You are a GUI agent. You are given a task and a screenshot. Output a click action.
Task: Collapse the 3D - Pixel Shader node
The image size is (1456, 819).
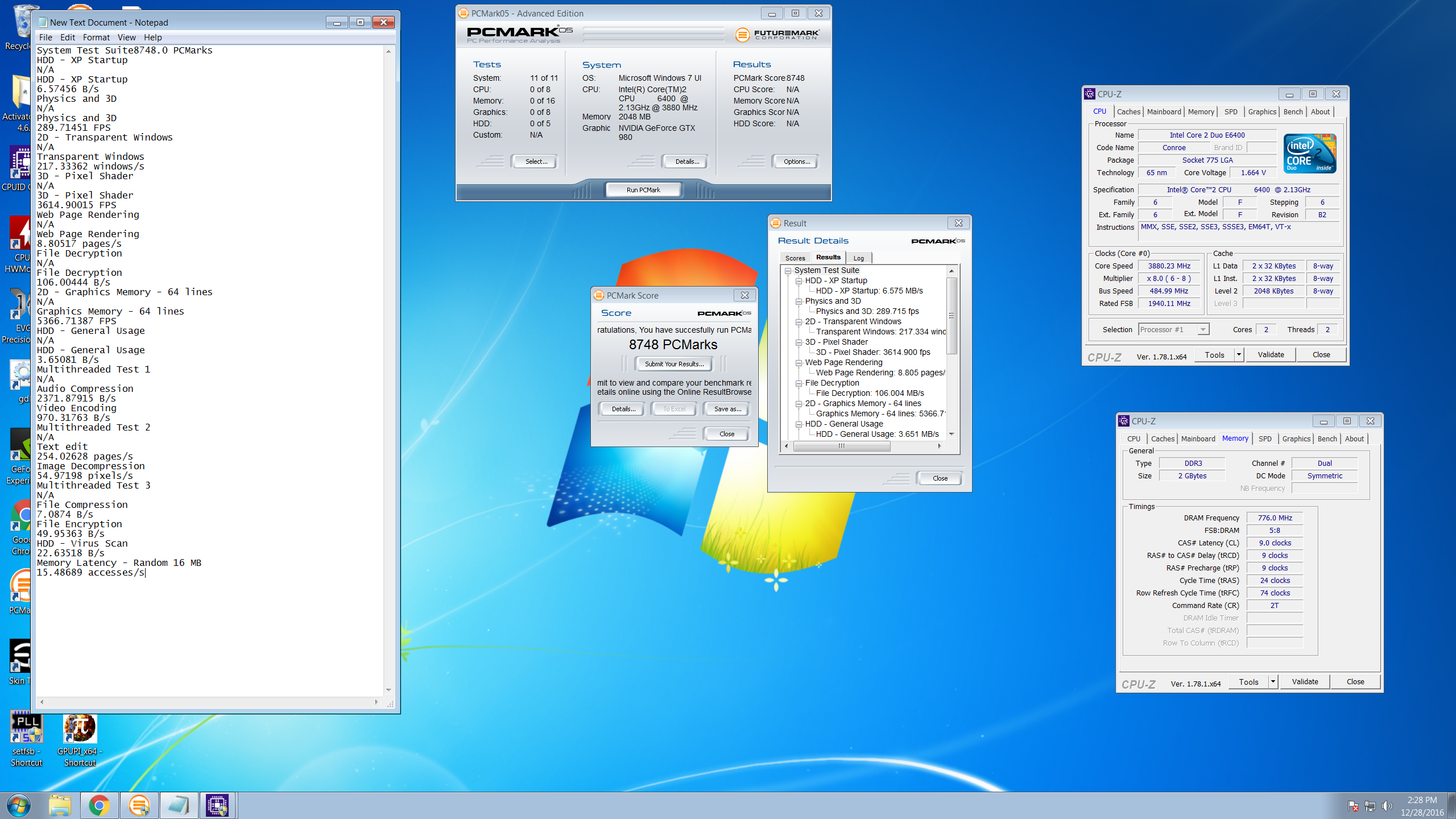click(799, 342)
